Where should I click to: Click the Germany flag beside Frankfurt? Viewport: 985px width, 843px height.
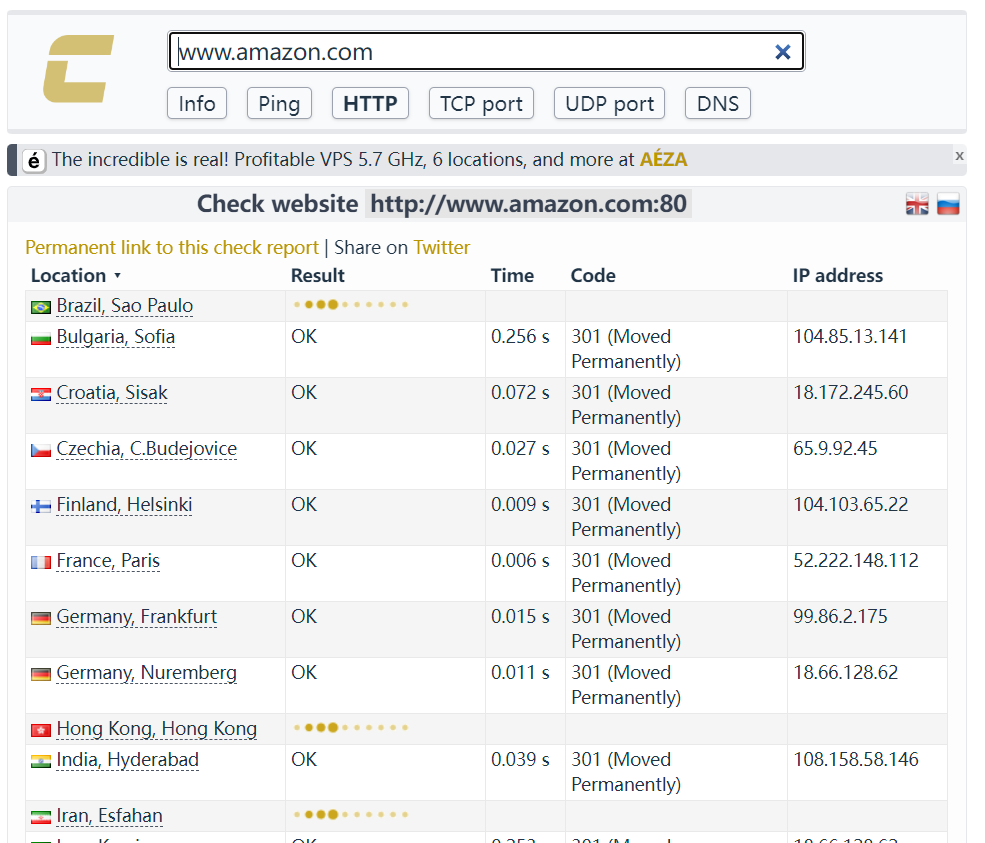pyautogui.click(x=41, y=619)
